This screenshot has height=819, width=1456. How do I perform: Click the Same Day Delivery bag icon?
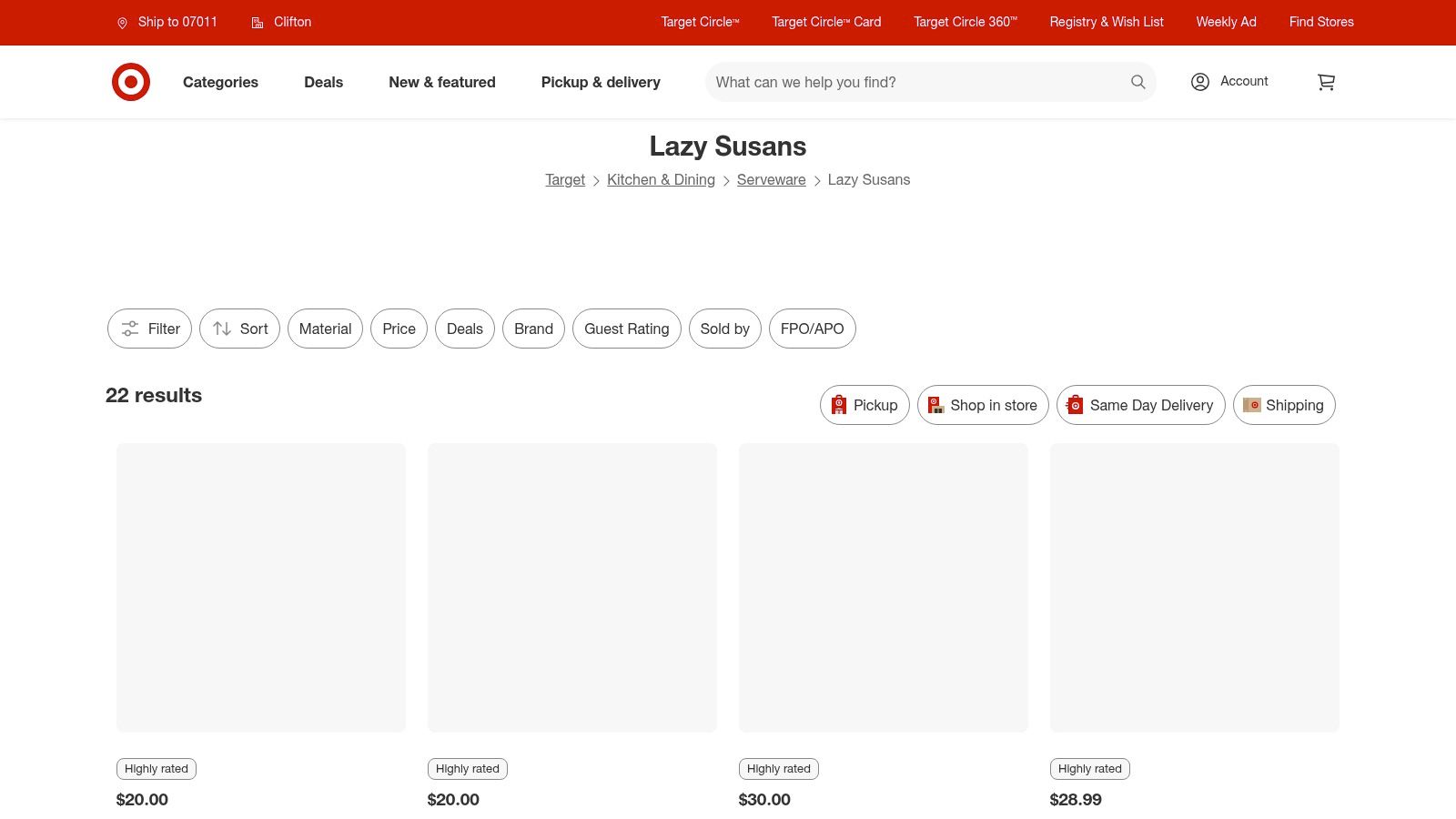(x=1075, y=405)
